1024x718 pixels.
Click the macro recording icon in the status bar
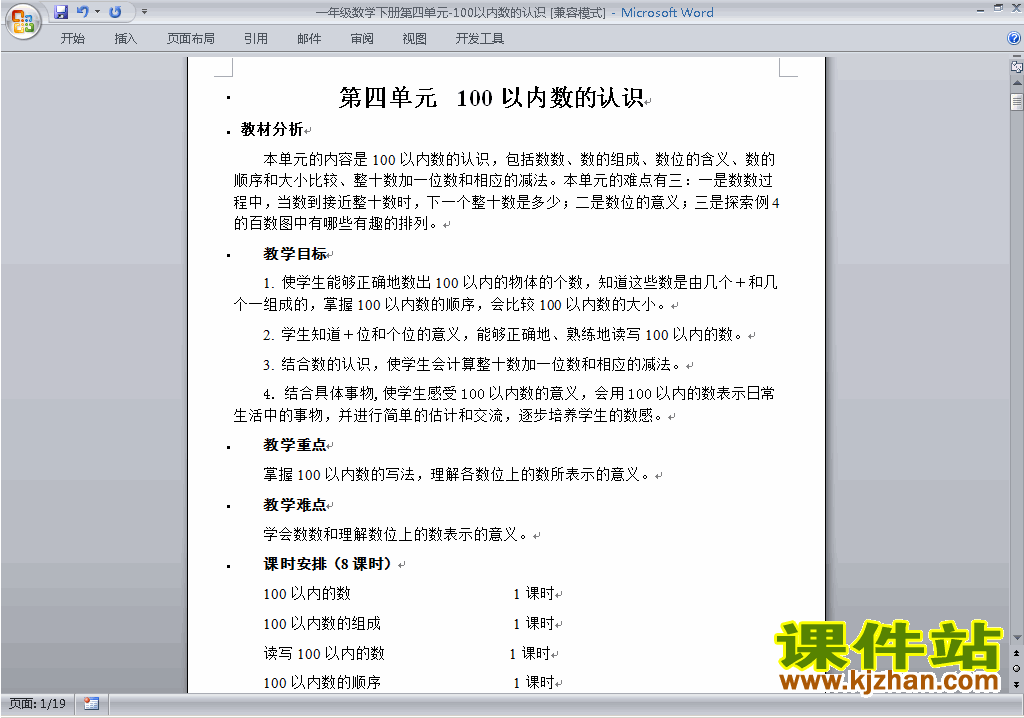tap(91, 704)
